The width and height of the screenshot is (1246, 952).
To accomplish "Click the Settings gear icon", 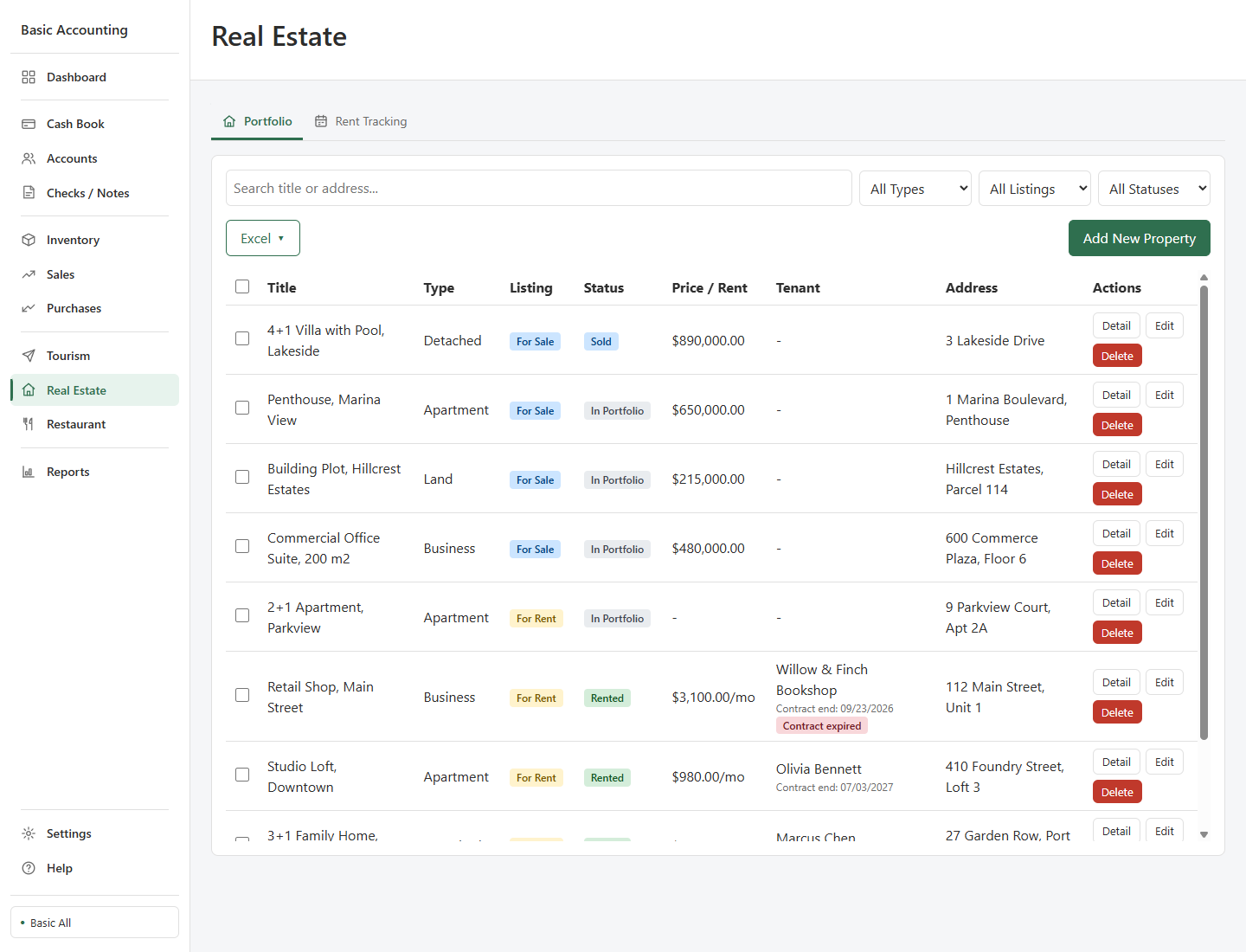I will 29,833.
